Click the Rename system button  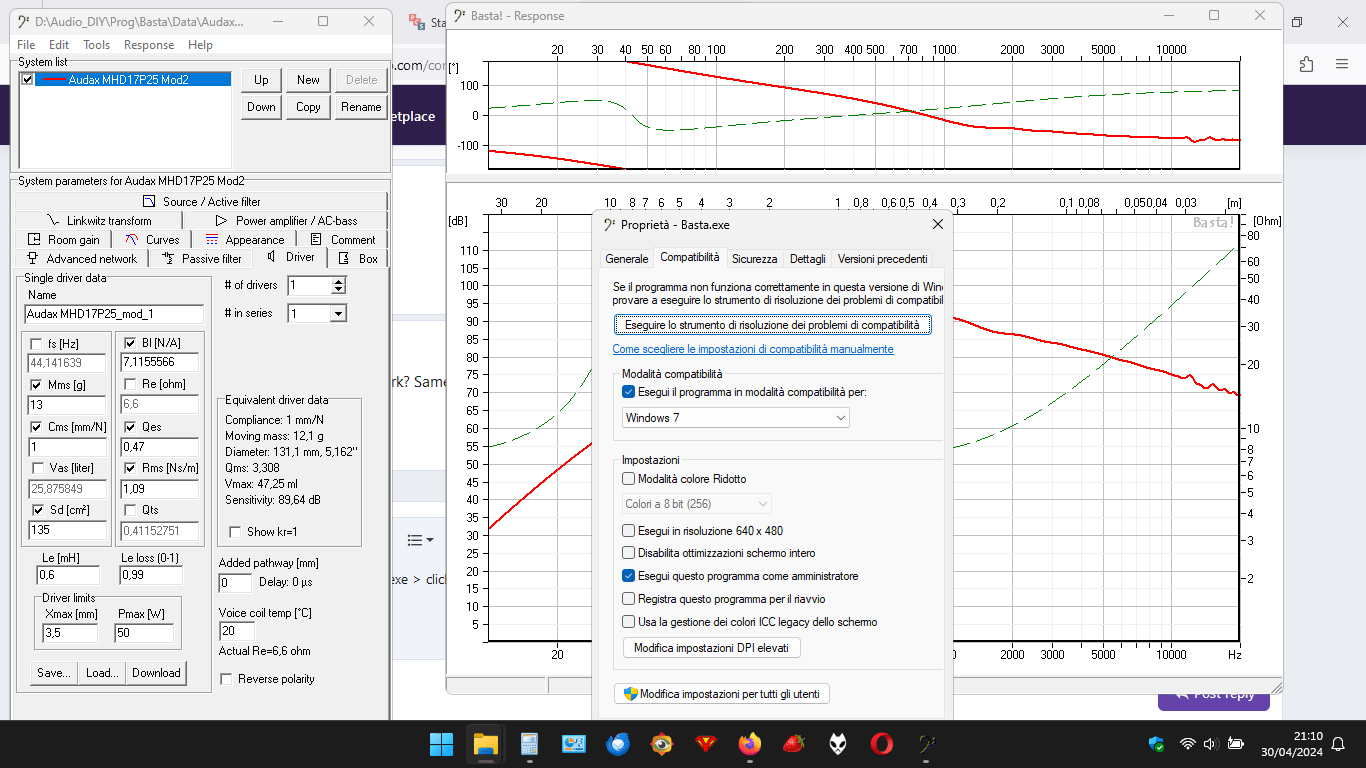click(360, 107)
